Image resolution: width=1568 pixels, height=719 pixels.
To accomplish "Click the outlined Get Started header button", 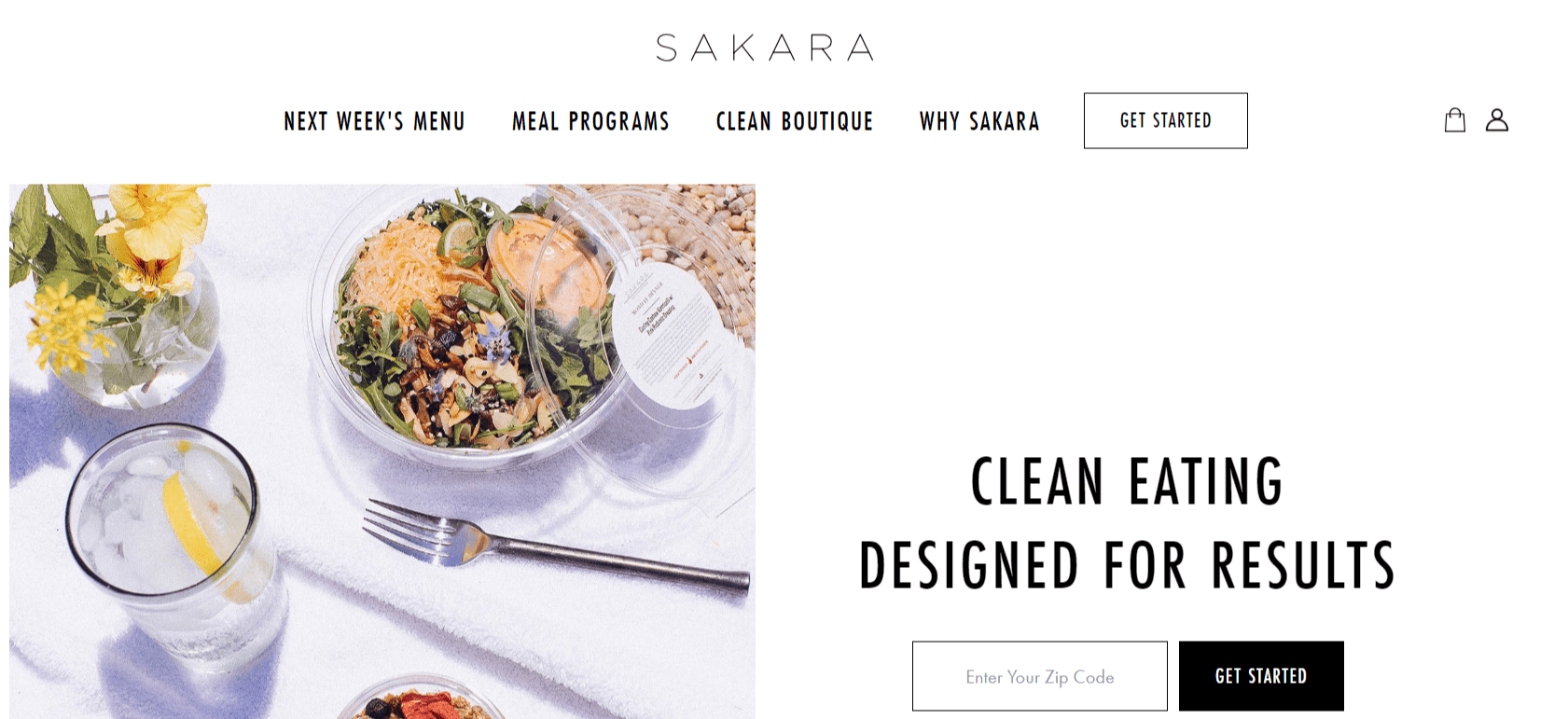I will tap(1165, 120).
